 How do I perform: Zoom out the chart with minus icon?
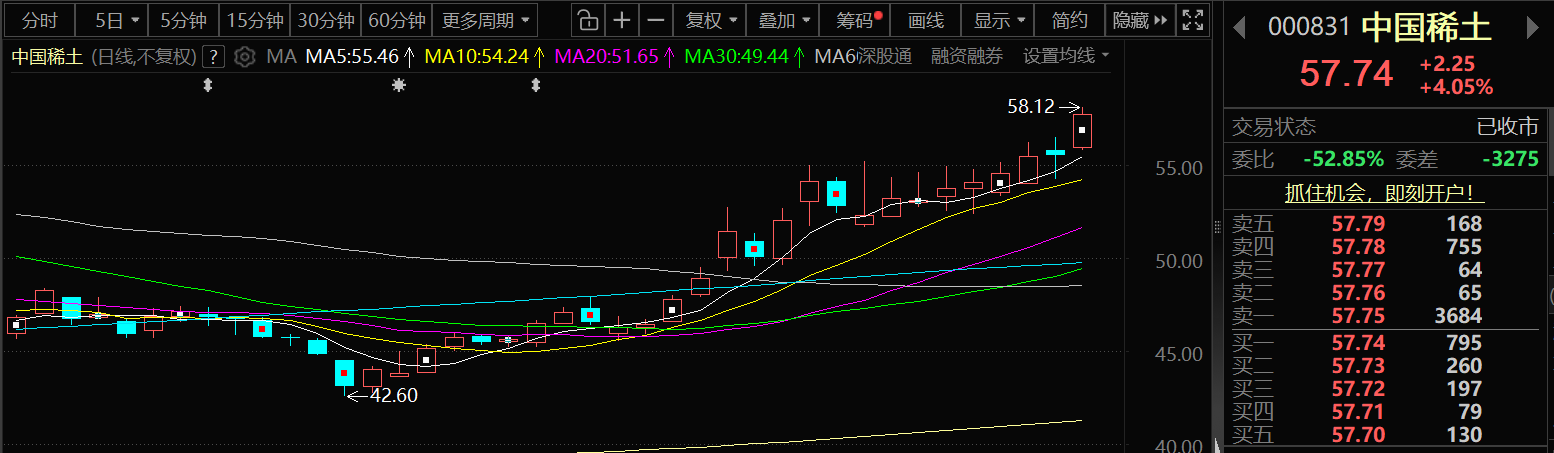pos(655,20)
